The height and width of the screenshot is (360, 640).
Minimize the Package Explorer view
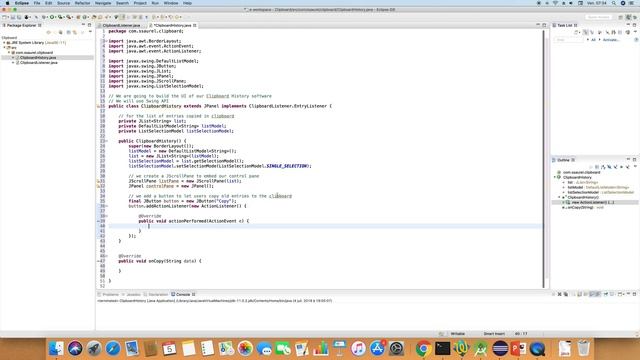coord(84,25)
